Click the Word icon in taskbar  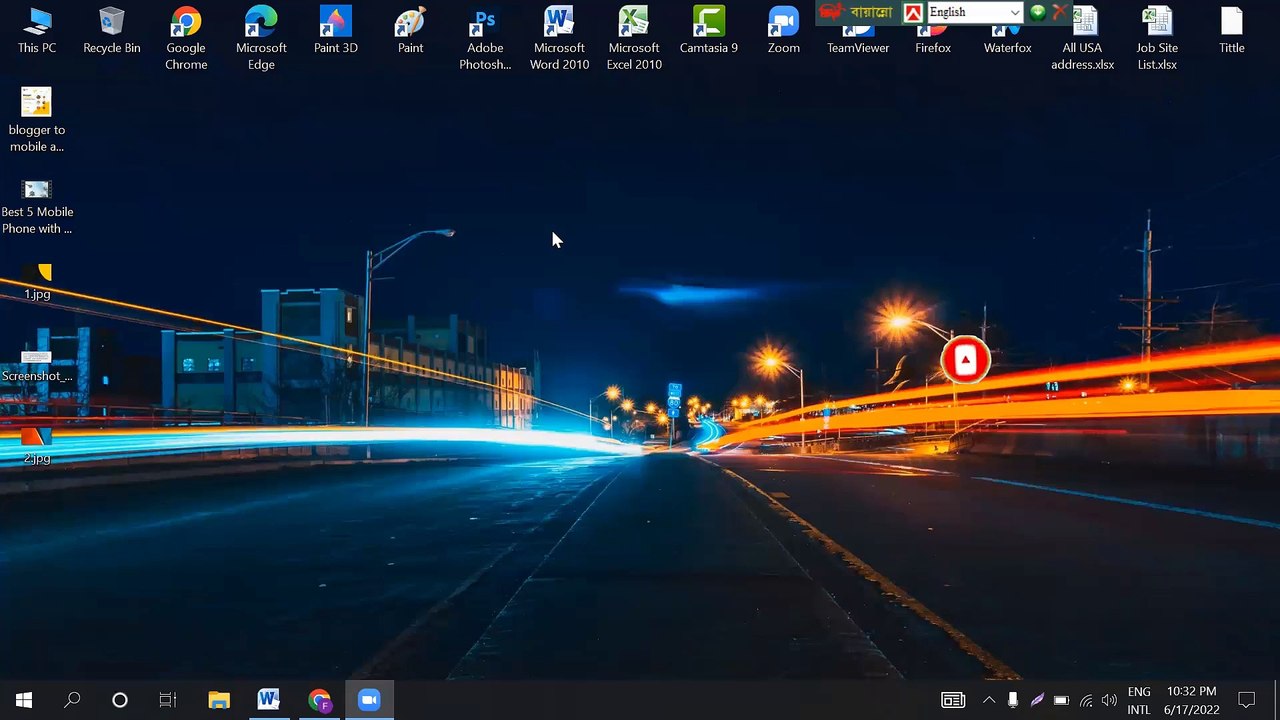point(268,700)
